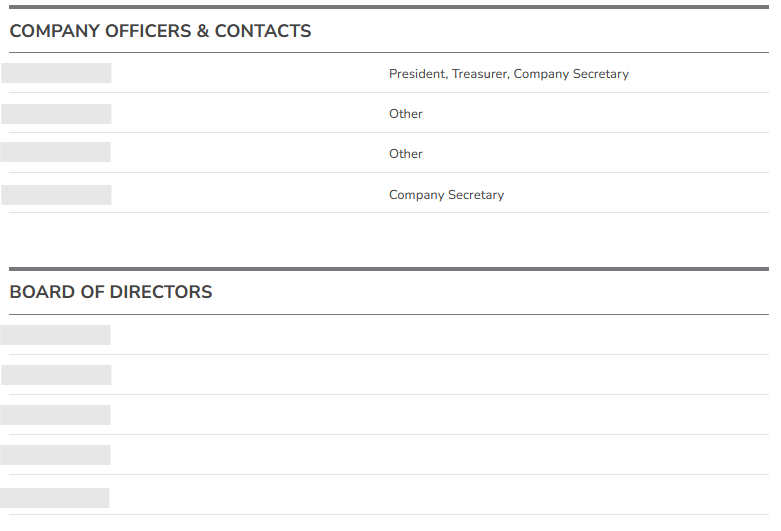Select the redacted name in the first Other row
This screenshot has width=781, height=531.
coord(56,114)
